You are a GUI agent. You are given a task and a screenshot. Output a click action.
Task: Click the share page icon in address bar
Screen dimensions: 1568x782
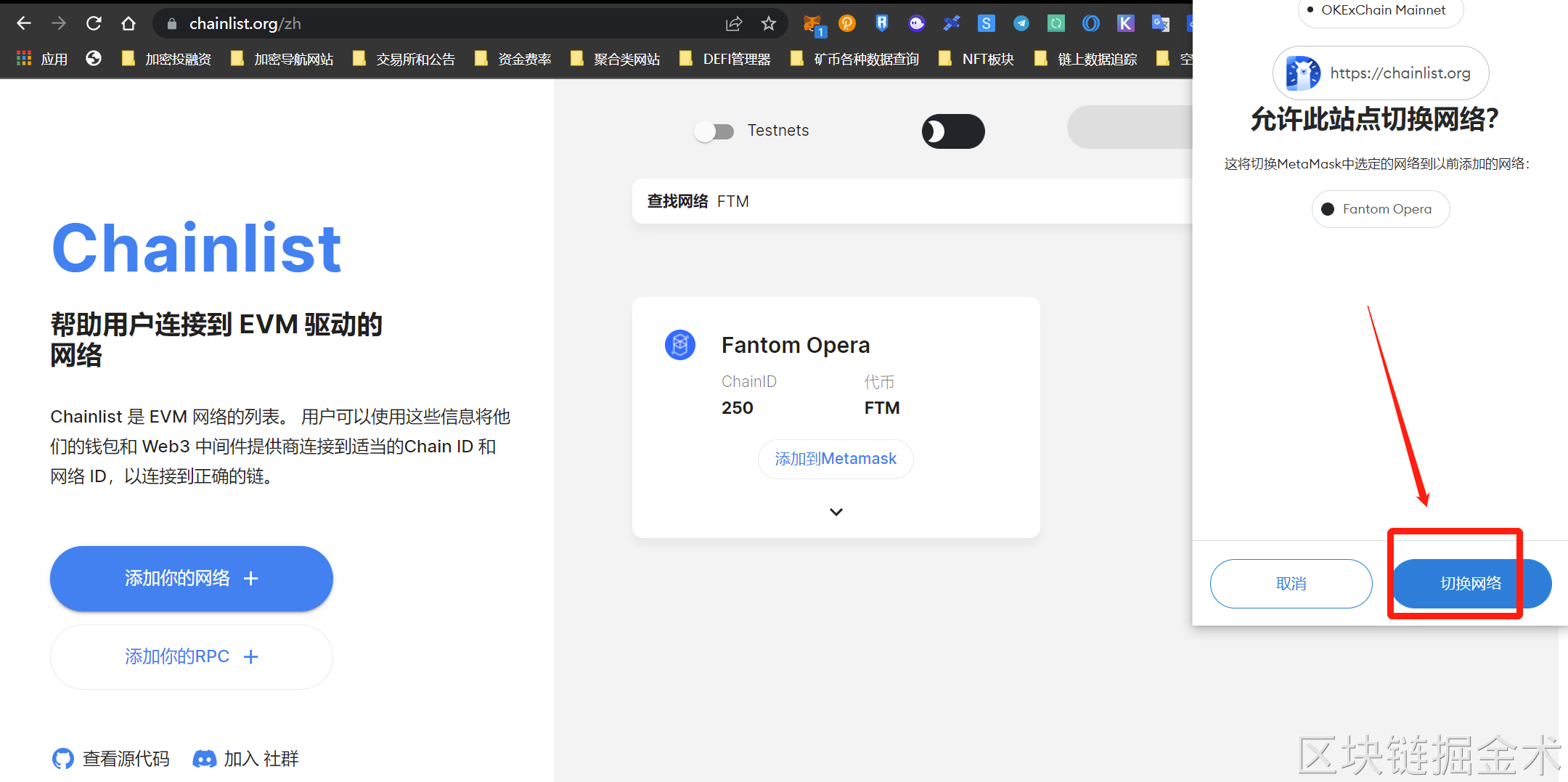734,24
